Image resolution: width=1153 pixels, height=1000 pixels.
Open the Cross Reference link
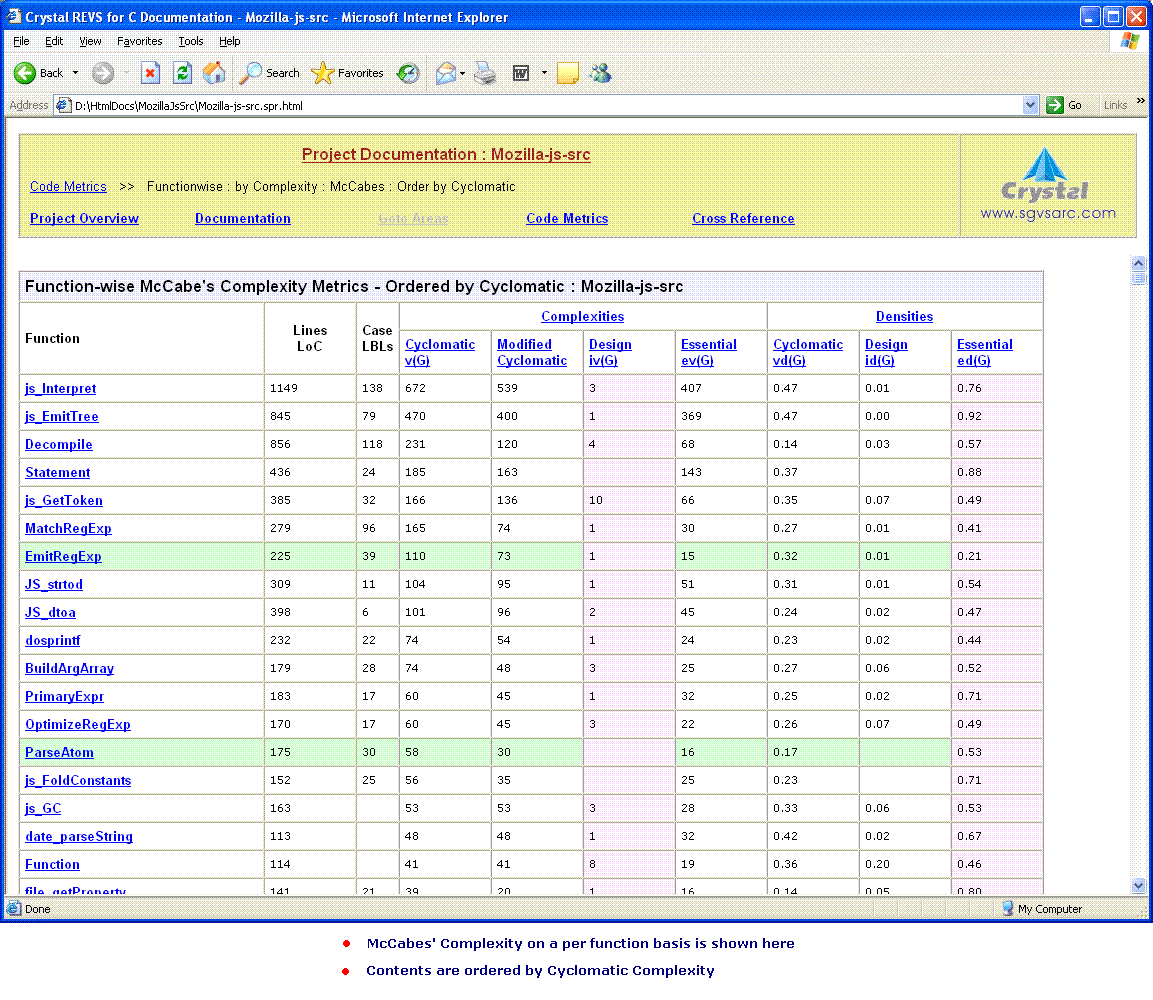pos(743,218)
